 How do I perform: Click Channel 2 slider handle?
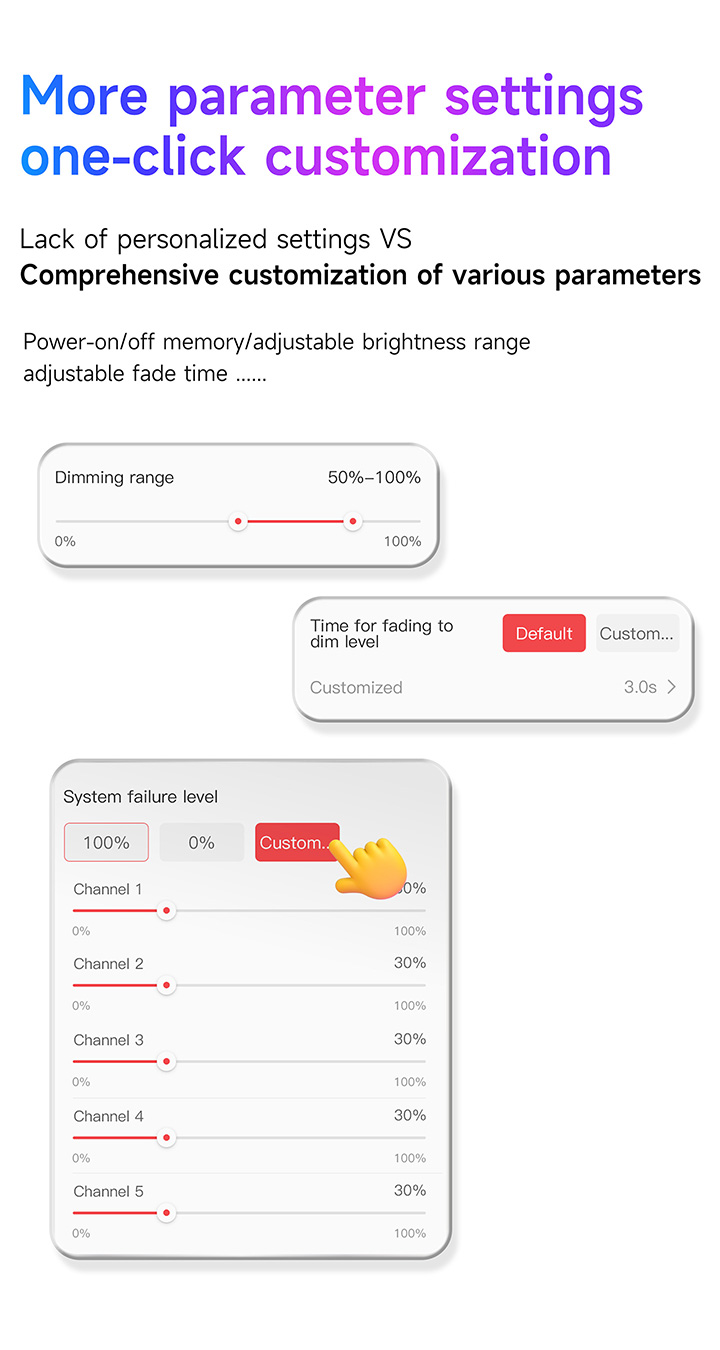pos(167,986)
